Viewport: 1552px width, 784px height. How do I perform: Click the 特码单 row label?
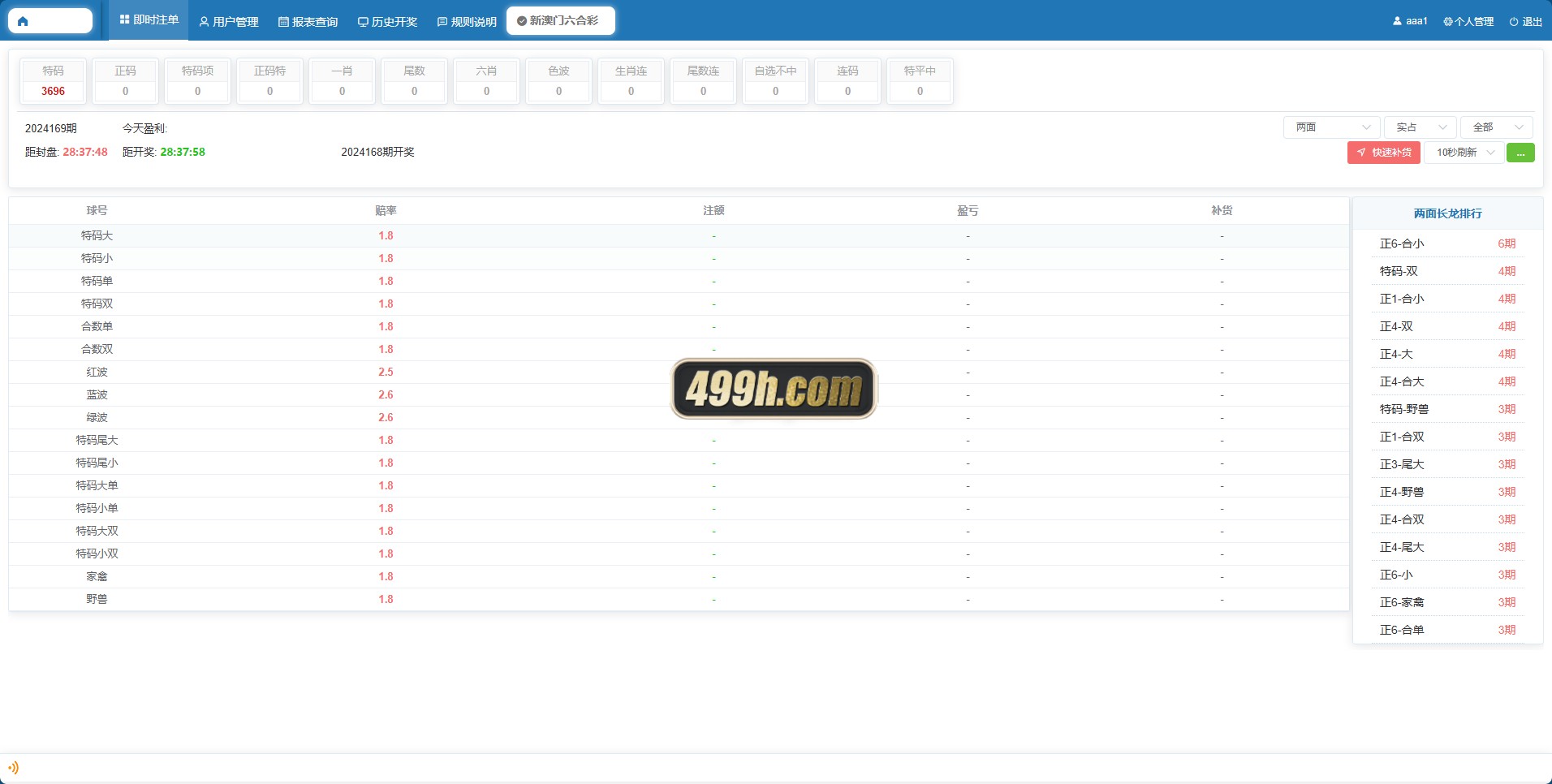pos(97,281)
